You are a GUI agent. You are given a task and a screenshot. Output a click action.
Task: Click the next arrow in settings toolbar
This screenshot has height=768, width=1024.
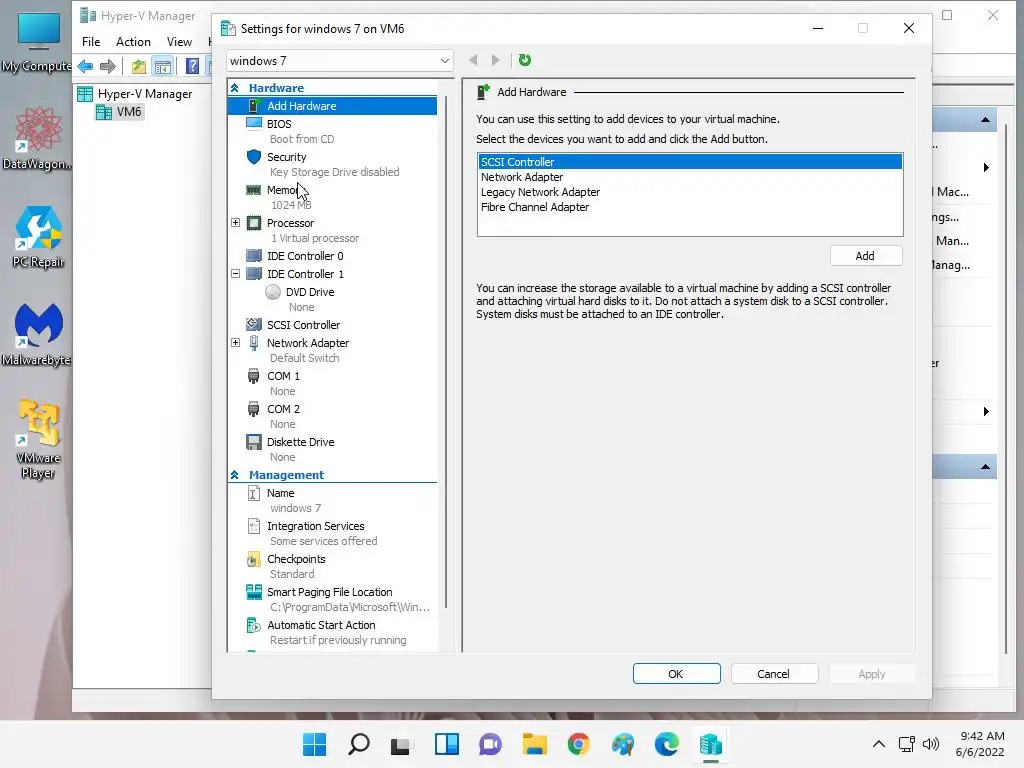pos(495,60)
